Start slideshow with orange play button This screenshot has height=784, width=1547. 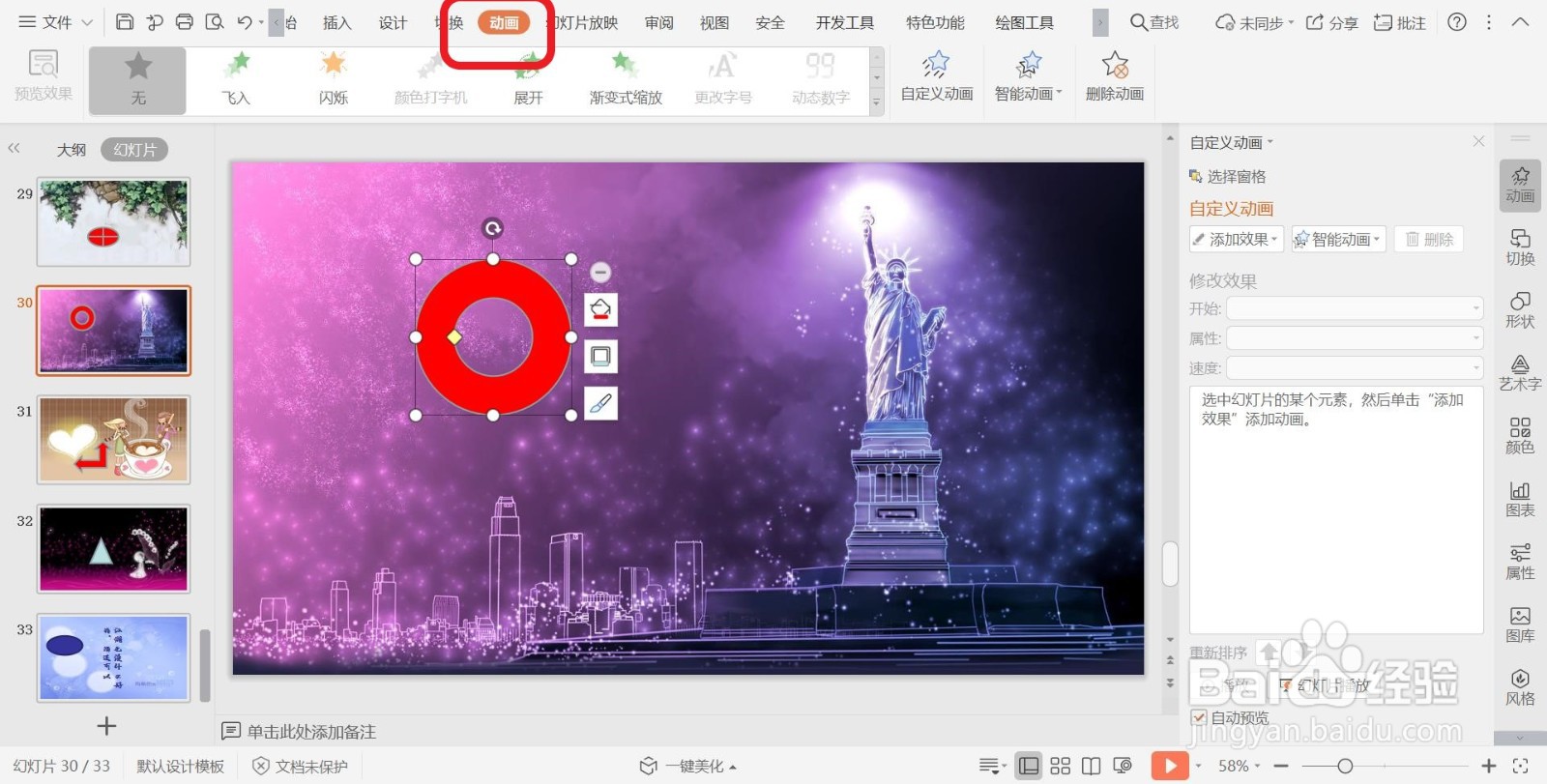pyautogui.click(x=1170, y=766)
